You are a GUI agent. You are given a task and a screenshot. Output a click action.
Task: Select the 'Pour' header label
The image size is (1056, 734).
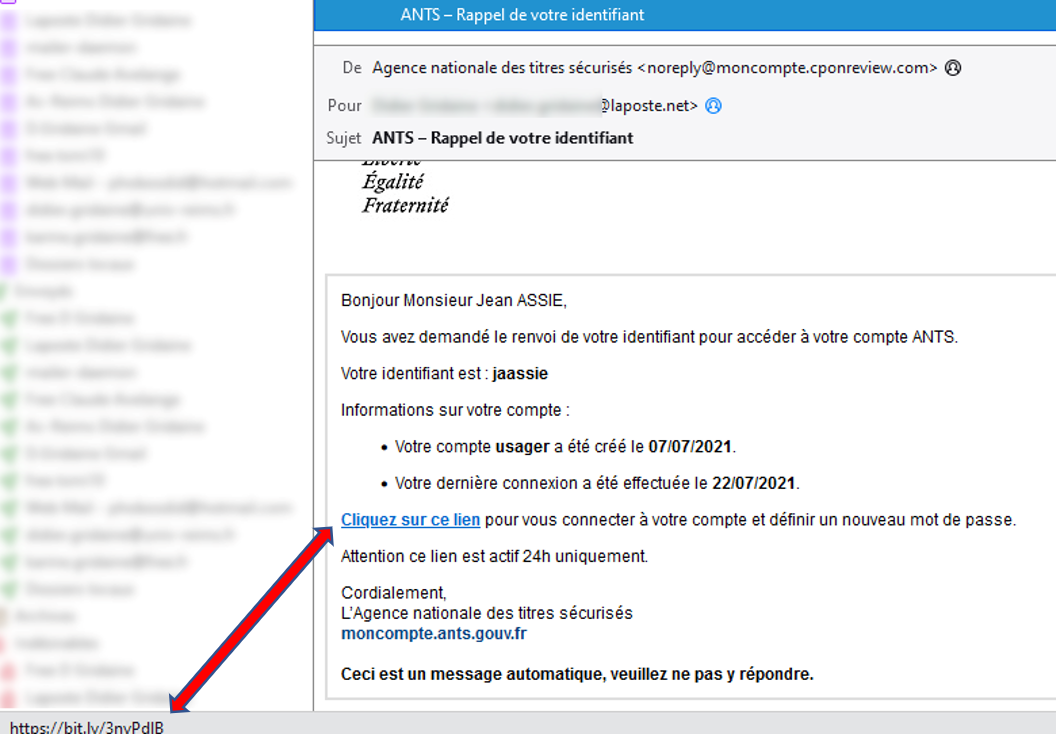pyautogui.click(x=345, y=106)
